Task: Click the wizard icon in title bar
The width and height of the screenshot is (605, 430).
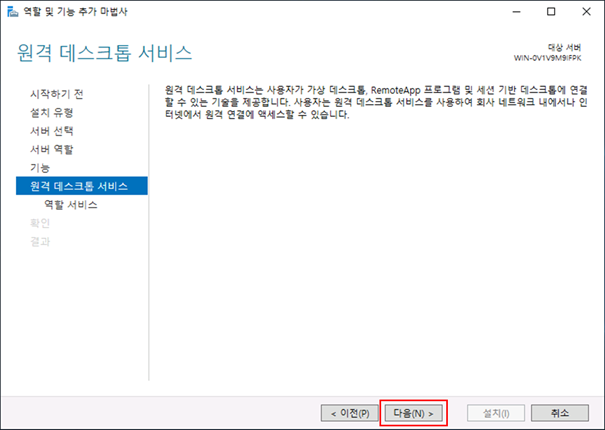Action: click(x=13, y=12)
